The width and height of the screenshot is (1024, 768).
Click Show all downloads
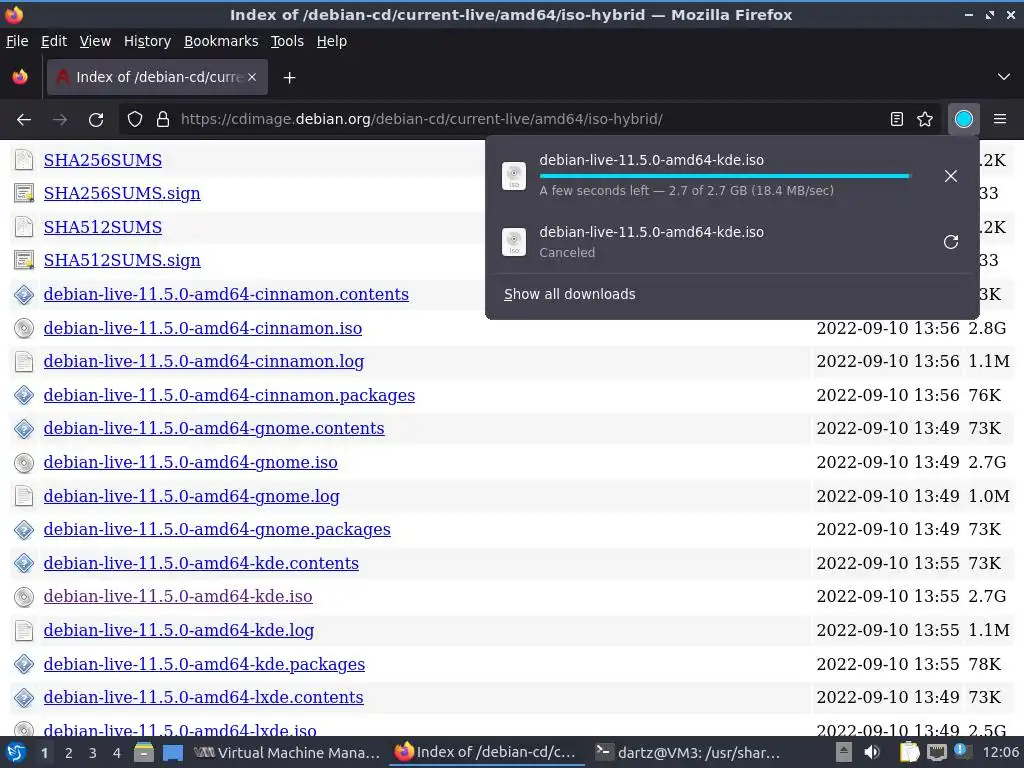click(x=569, y=295)
